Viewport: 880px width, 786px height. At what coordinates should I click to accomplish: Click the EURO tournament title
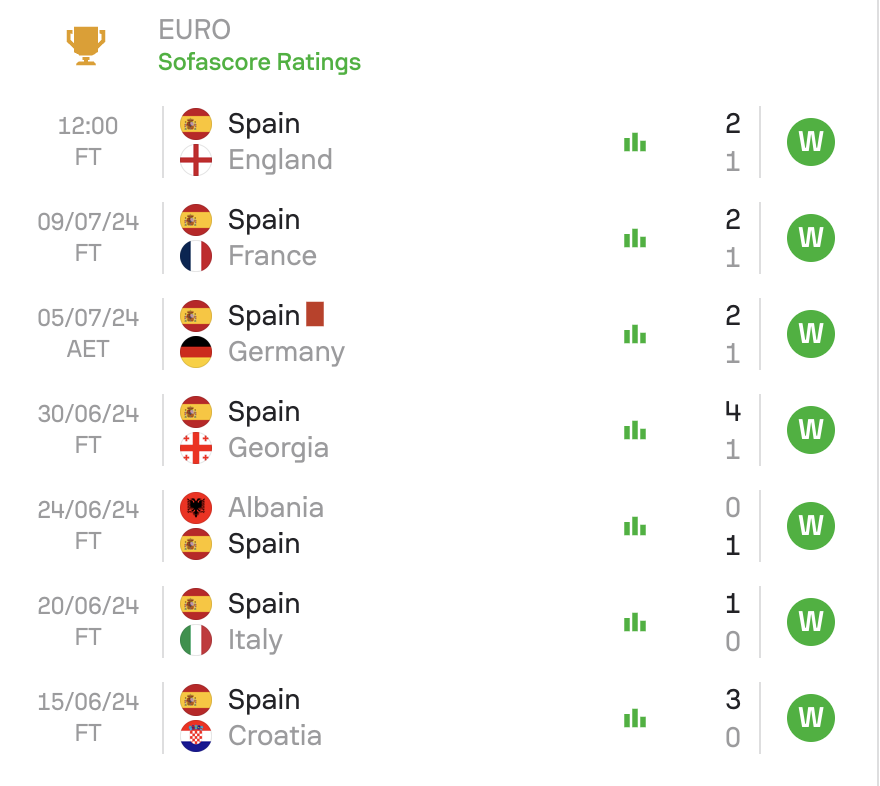tap(194, 30)
